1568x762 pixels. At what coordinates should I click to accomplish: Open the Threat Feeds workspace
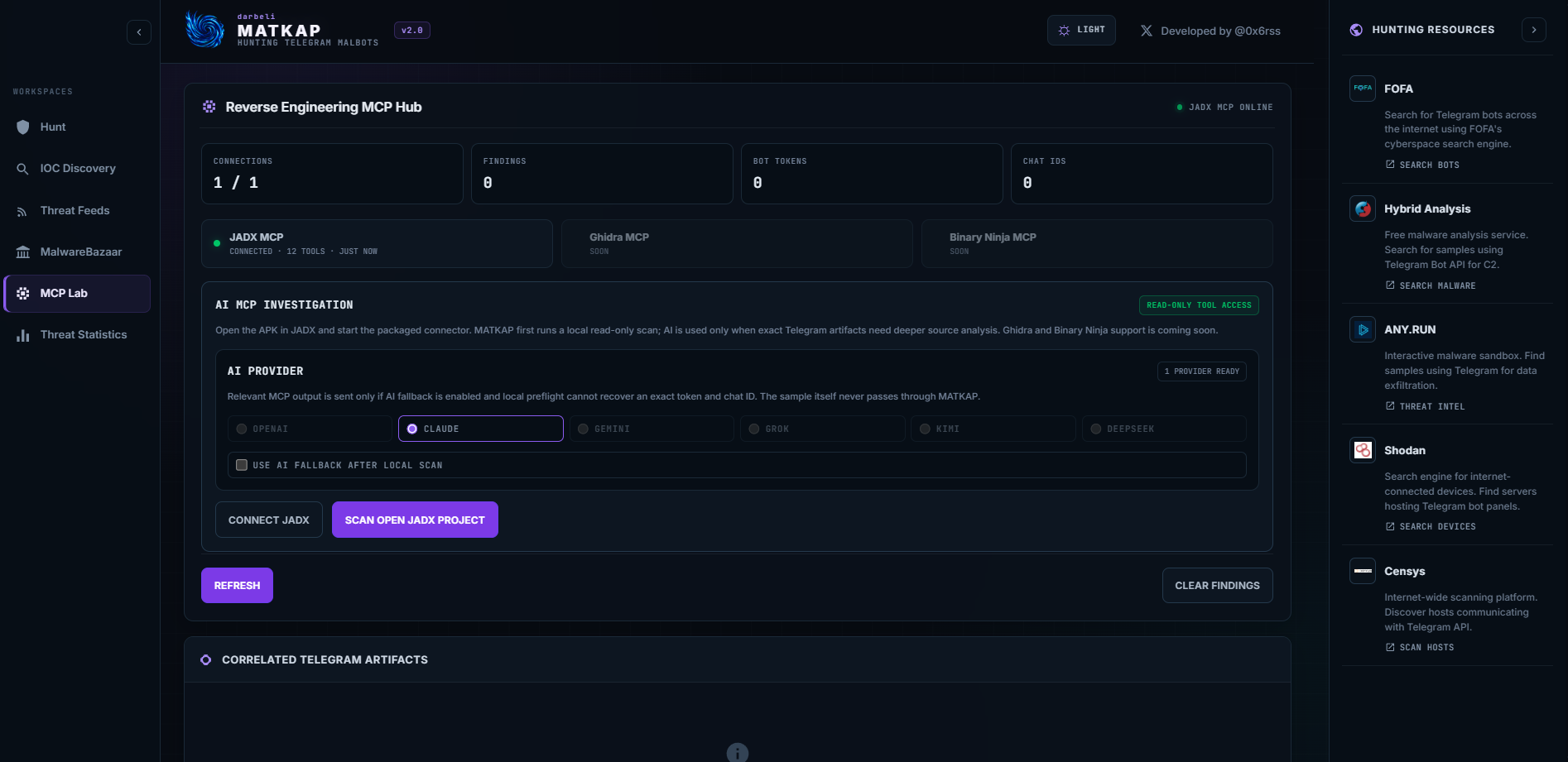(x=77, y=210)
